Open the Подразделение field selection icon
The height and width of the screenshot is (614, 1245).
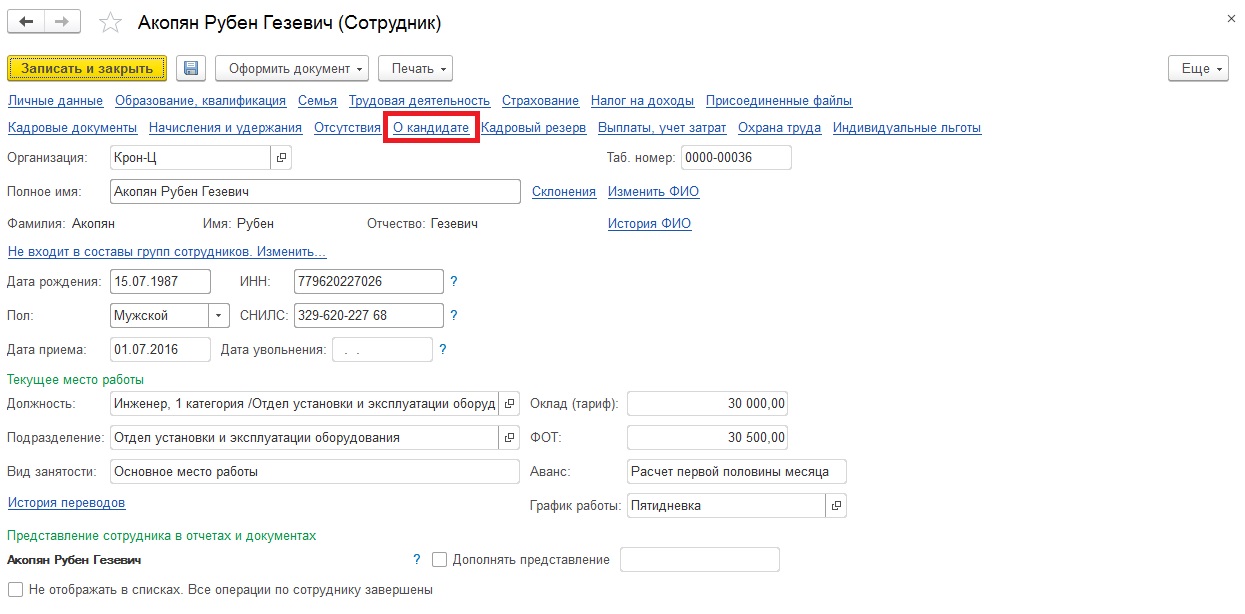coord(509,438)
